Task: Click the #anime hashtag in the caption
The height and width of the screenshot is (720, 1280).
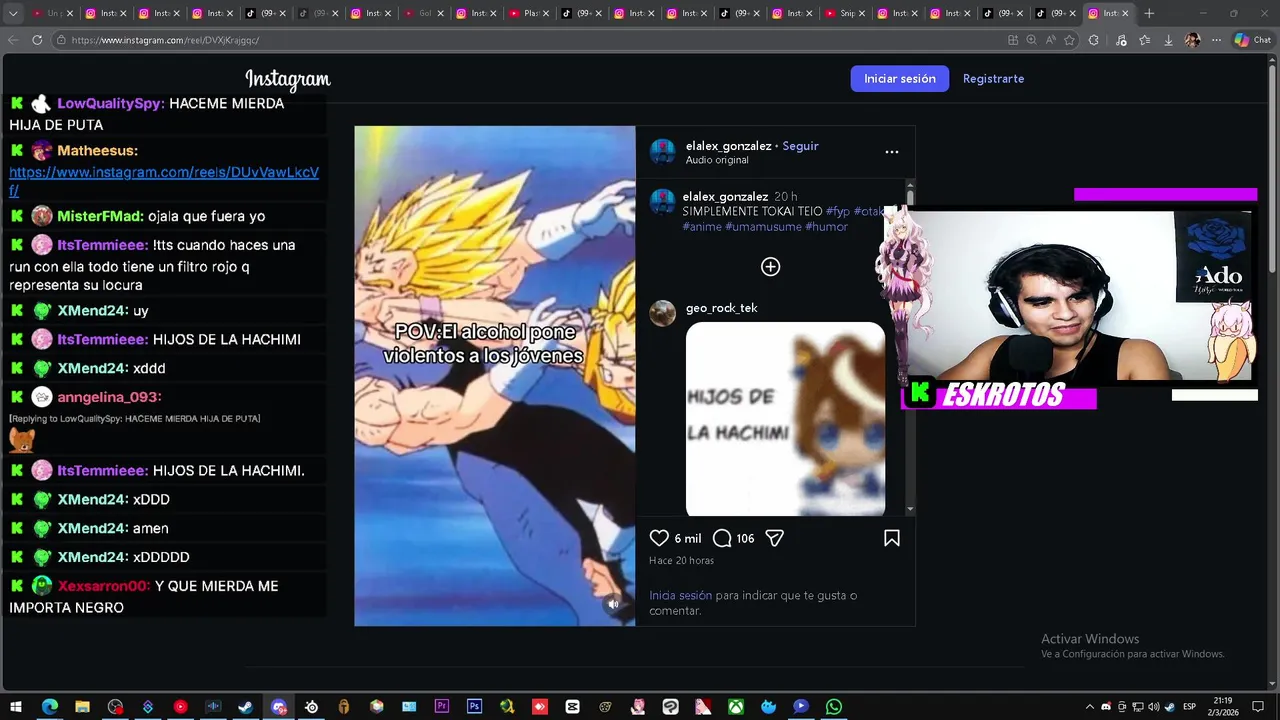Action: pos(702,227)
